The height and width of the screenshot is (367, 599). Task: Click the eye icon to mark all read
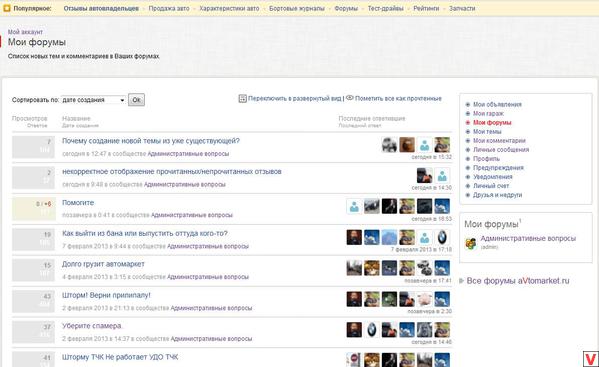[350, 98]
